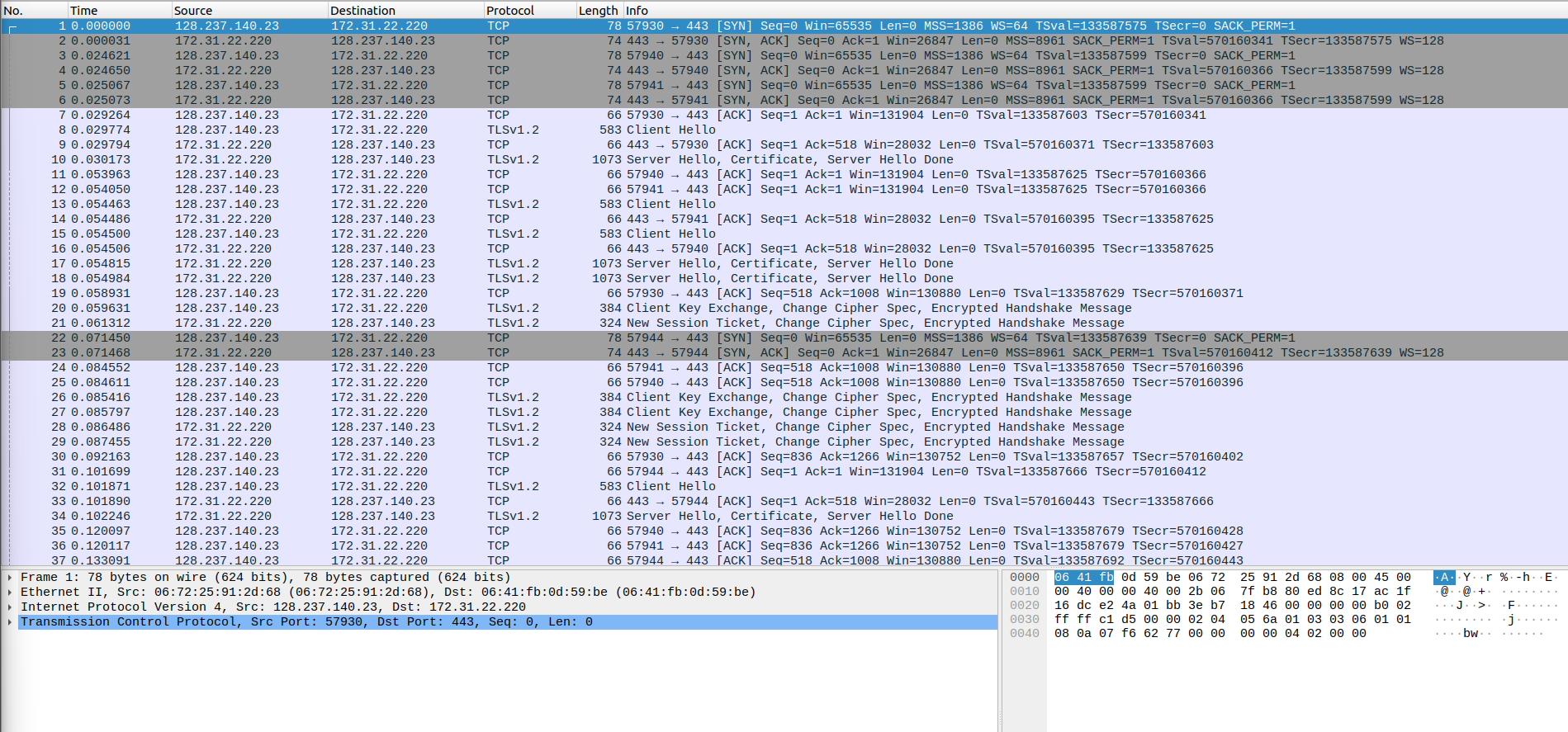Click hex offset 0010 in bytes pane

click(1025, 592)
